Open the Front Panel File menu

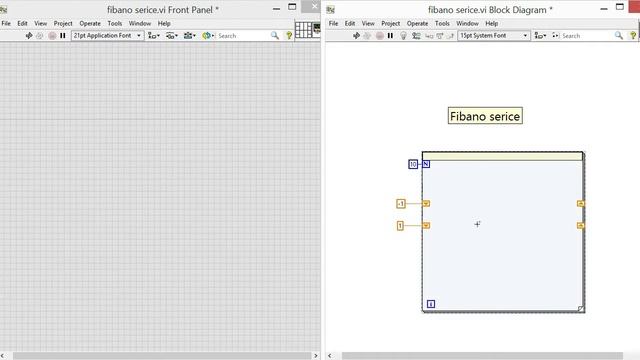pos(6,24)
